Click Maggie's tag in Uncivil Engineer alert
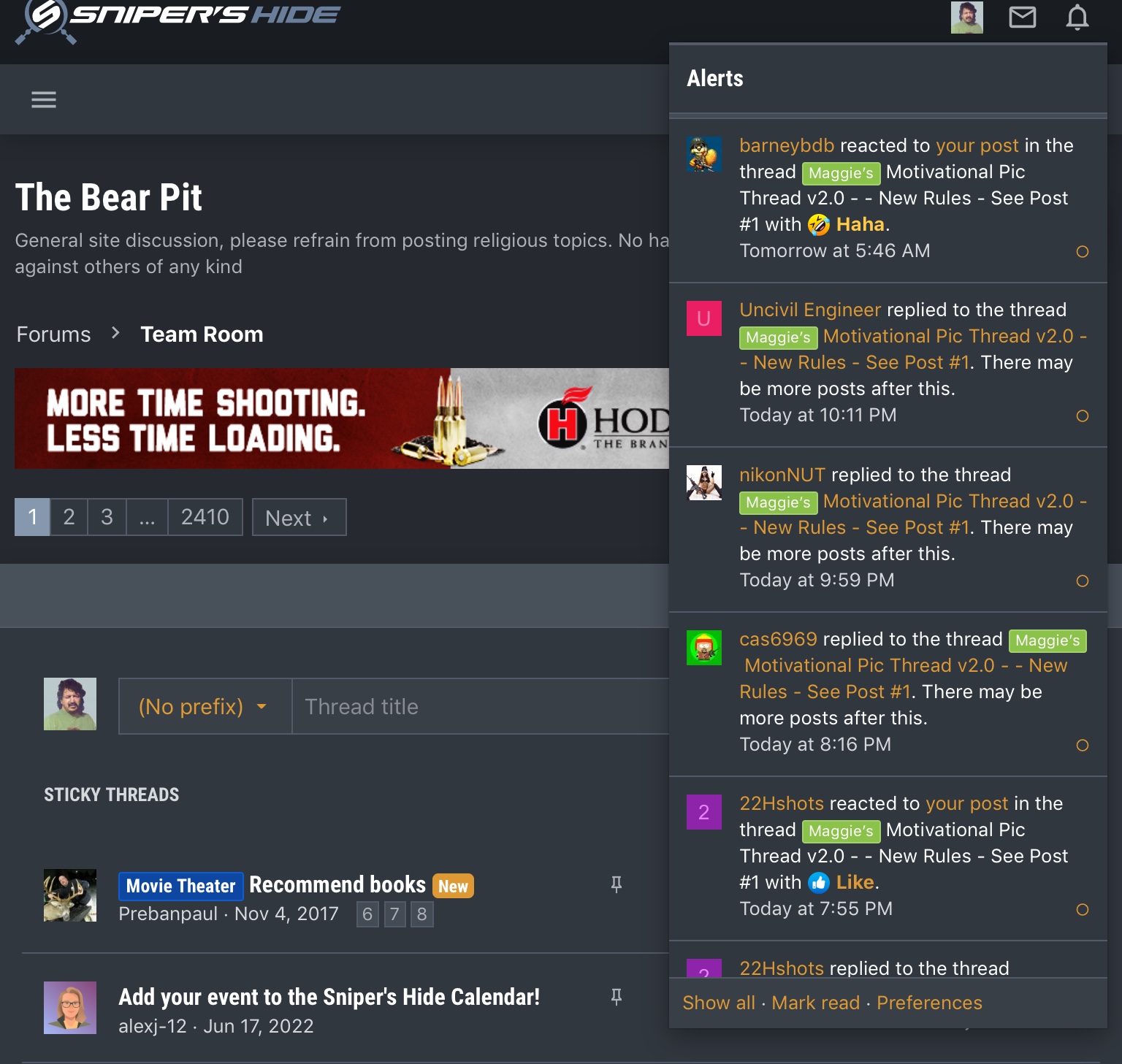Viewport: 1122px width, 1064px height. [x=778, y=337]
